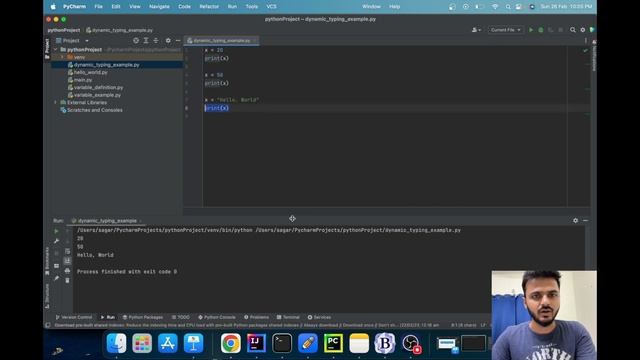Screen dimensions: 640x360
Task: Collapse the pythonProject root folder
Action: coord(56,49)
